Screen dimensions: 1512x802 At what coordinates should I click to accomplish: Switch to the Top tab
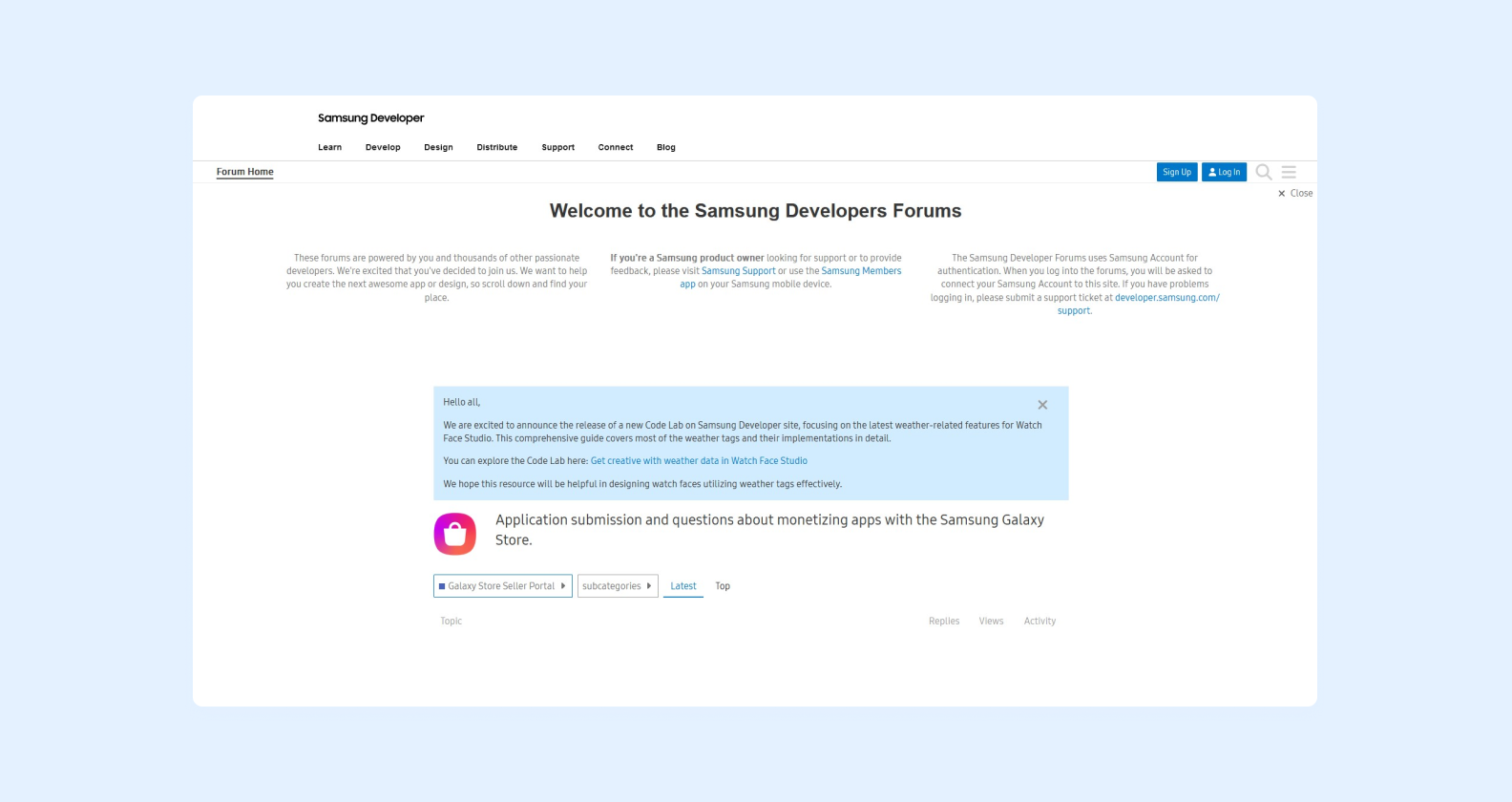point(723,586)
